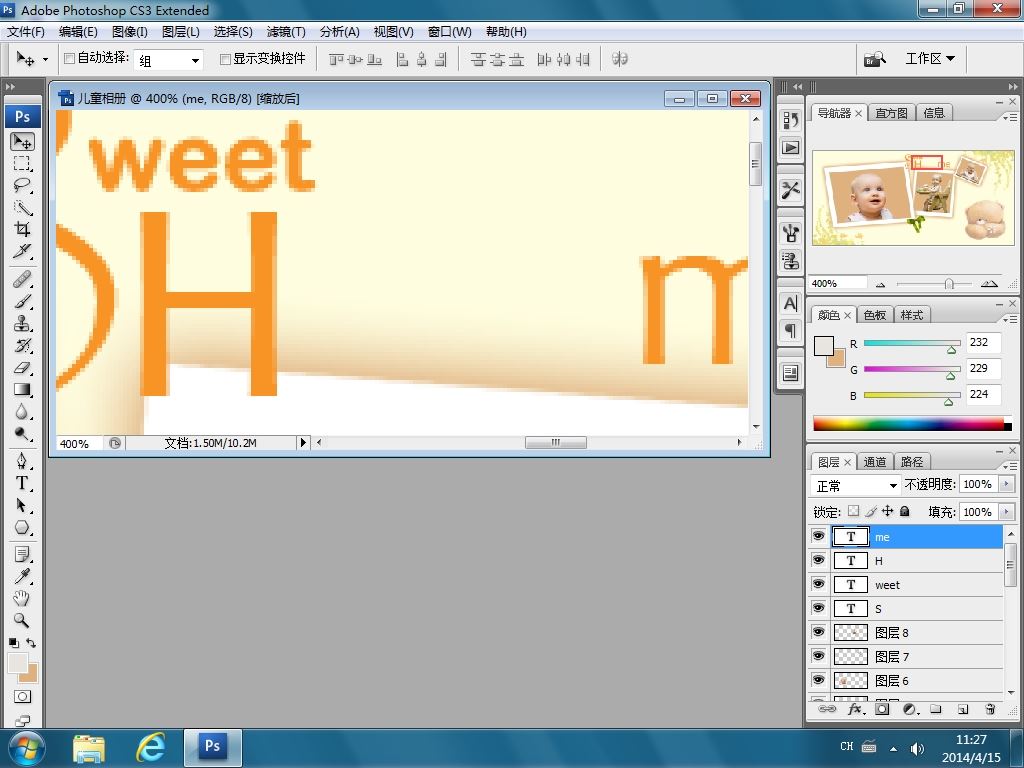
Task: Switch to the 通道 tab
Action: (875, 462)
